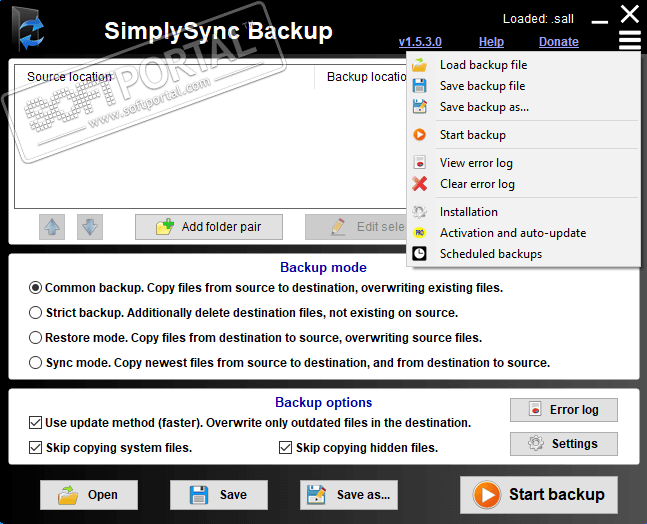
Task: Close the SimplySync Backup window
Action: (630, 14)
